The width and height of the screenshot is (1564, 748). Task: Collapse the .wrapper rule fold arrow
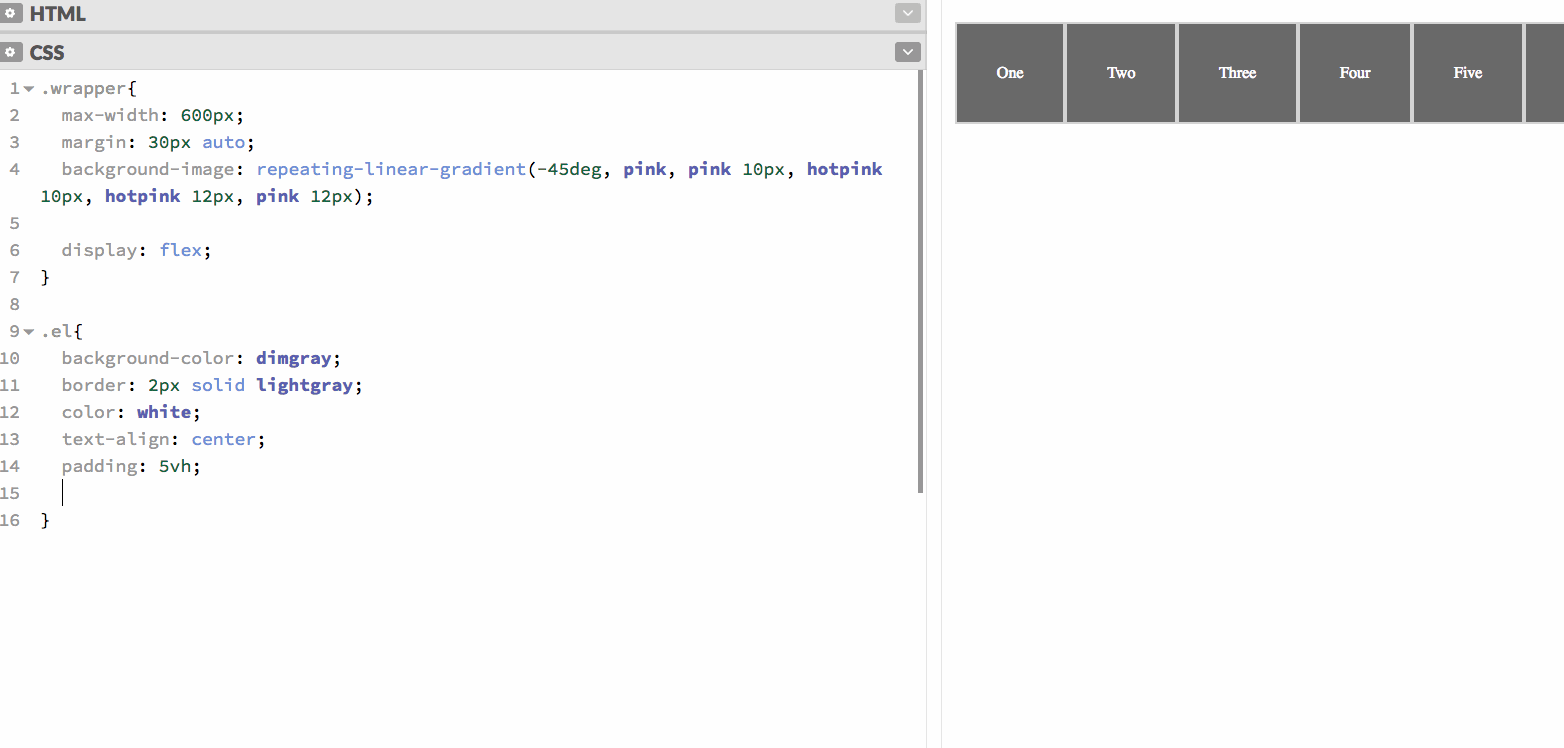click(x=29, y=89)
